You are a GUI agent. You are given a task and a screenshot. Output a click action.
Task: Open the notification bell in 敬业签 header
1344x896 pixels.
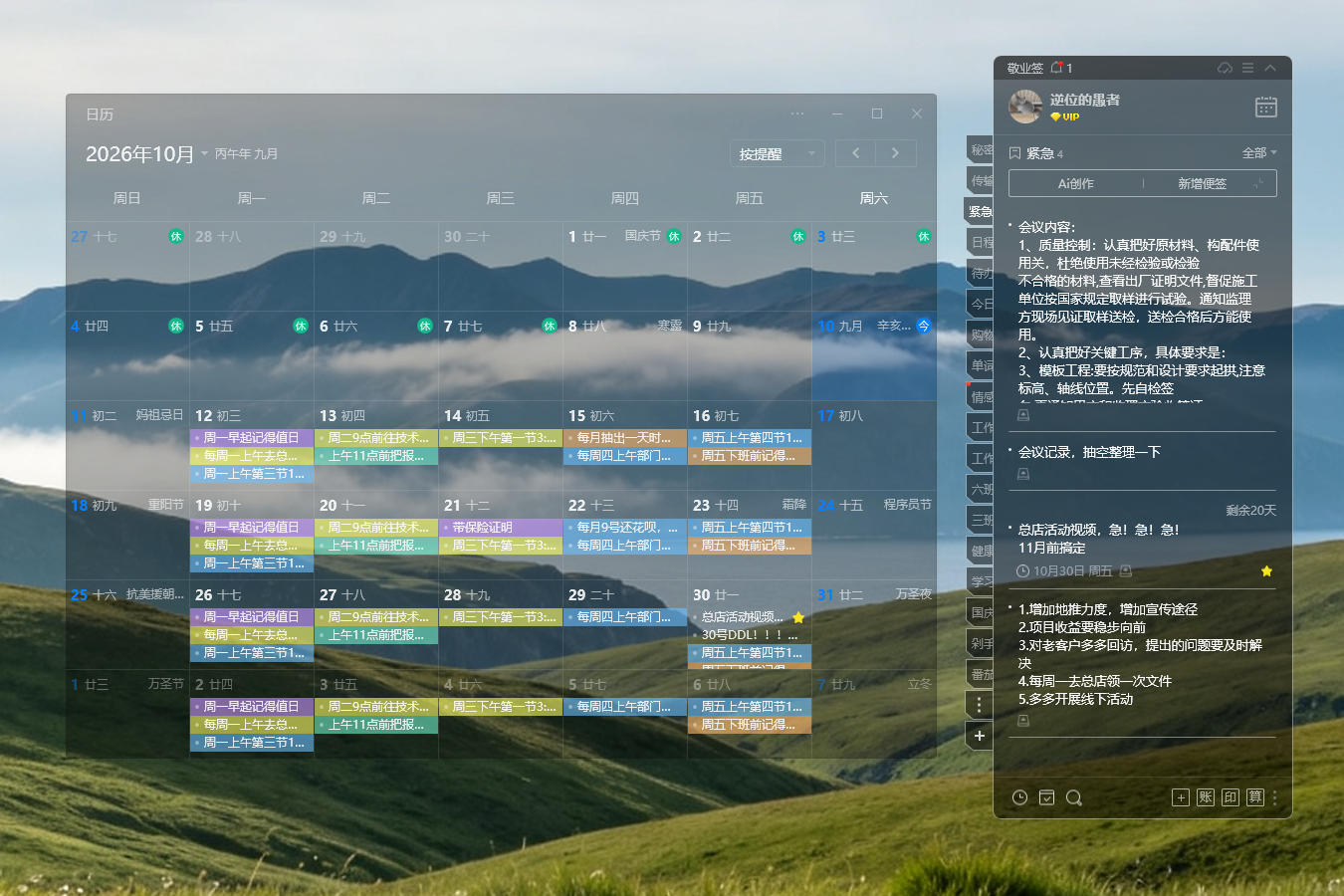pyautogui.click(x=1056, y=68)
